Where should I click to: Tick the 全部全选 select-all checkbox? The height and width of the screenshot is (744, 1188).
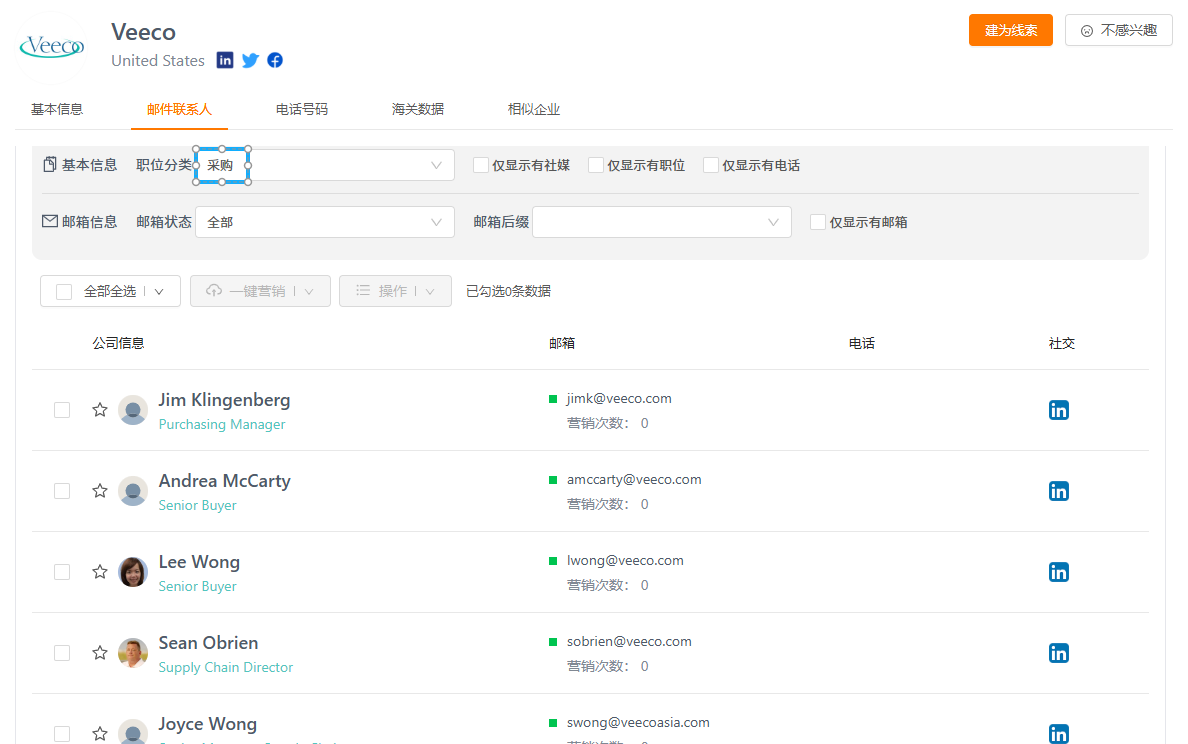click(x=64, y=292)
